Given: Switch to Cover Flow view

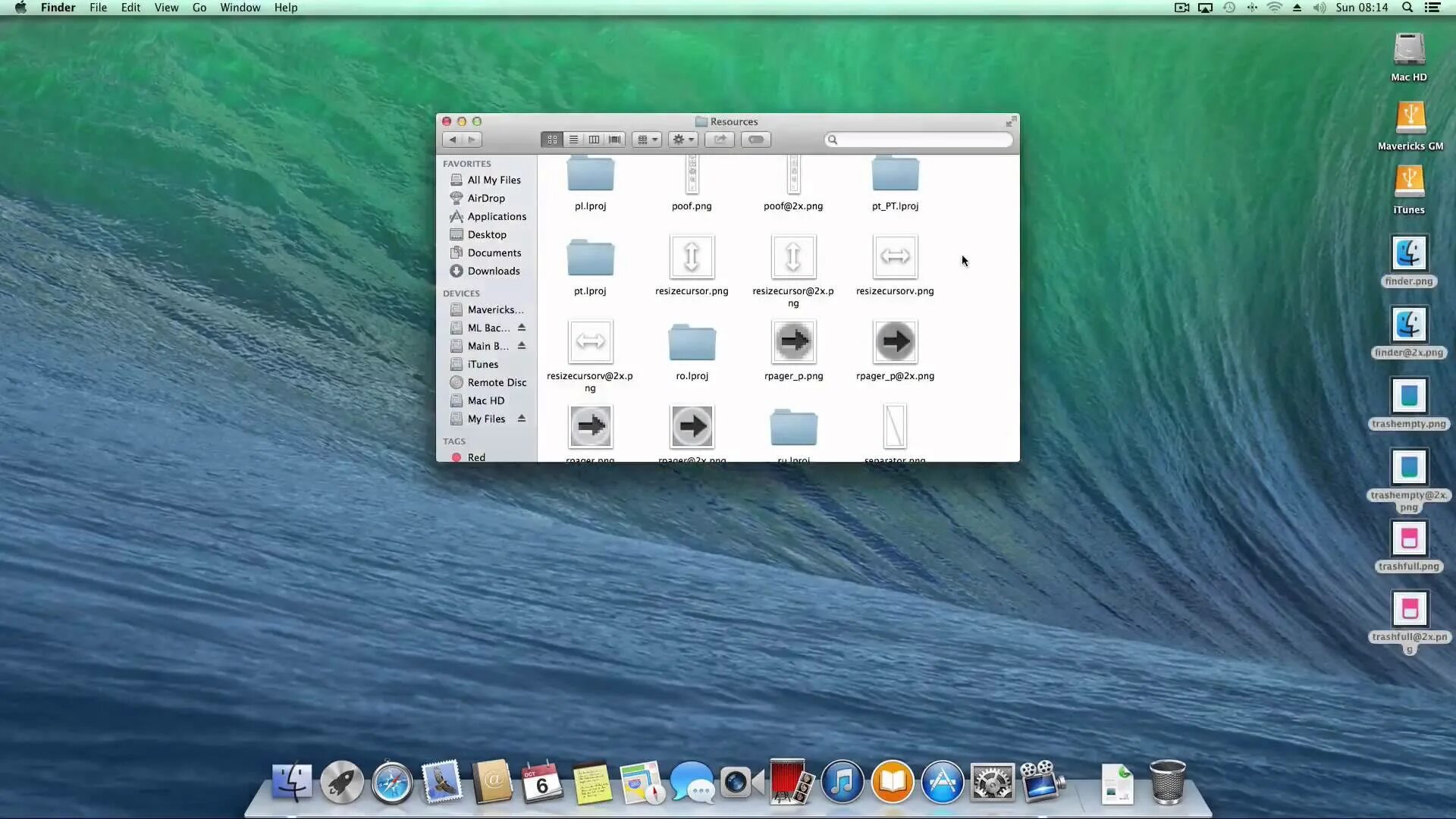Looking at the screenshot, I should pos(615,140).
